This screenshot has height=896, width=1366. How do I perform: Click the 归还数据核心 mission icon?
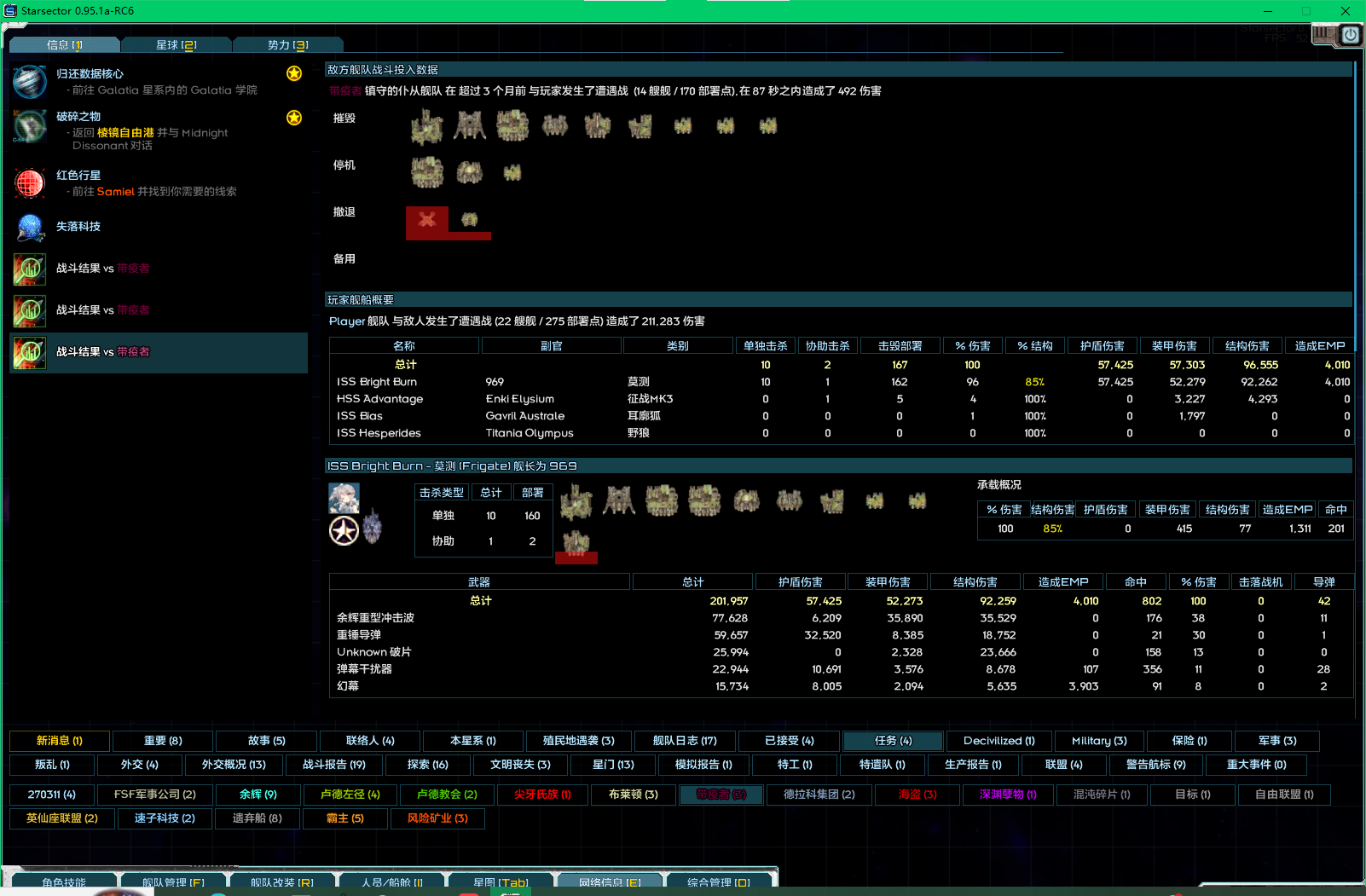tap(30, 82)
